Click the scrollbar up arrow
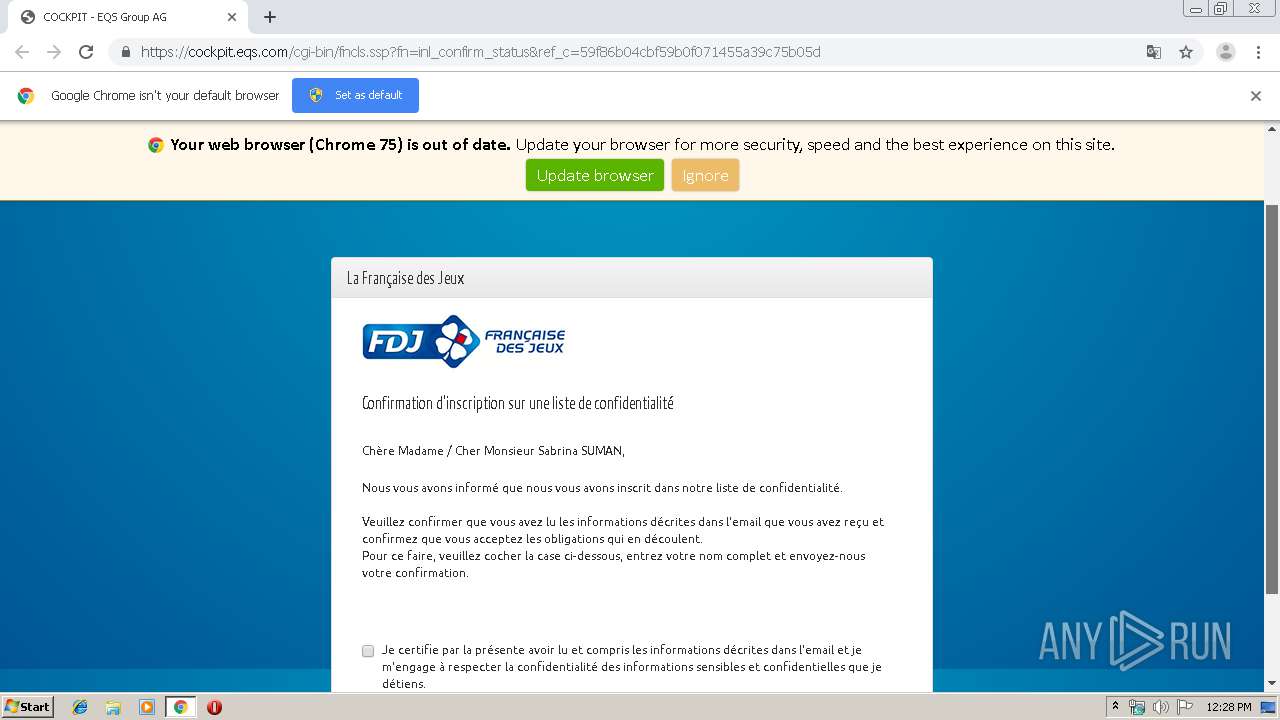1280x720 pixels. coord(1272,129)
